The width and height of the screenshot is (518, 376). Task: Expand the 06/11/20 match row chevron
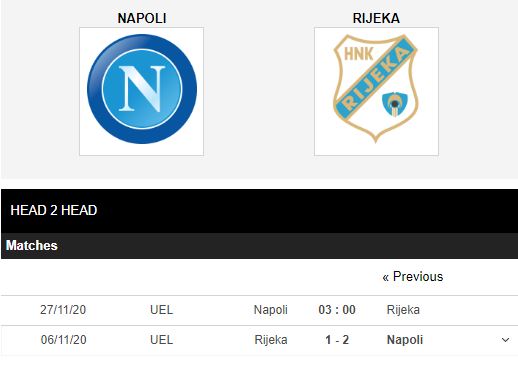coord(505,340)
